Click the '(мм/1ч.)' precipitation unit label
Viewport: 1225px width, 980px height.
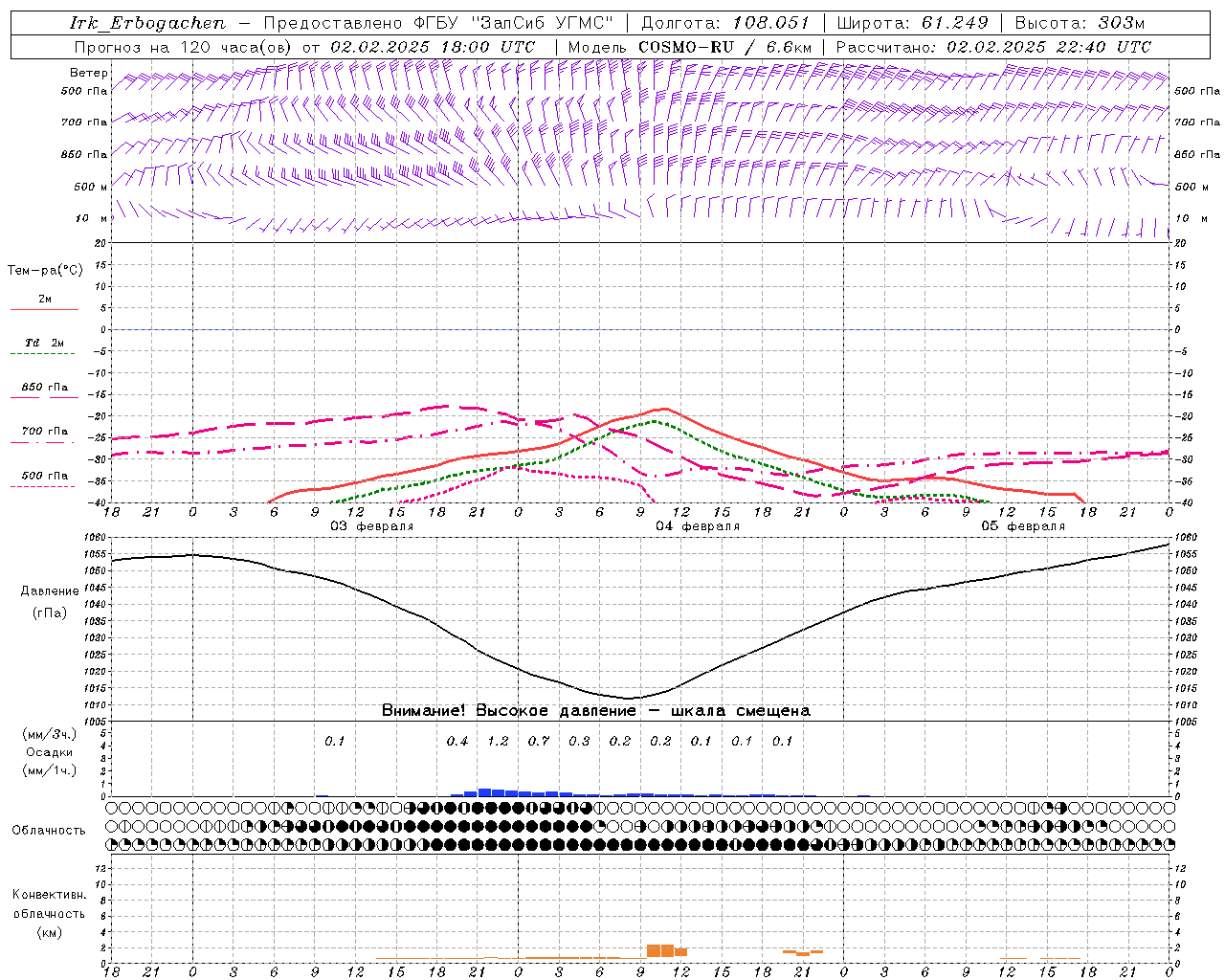point(49,770)
